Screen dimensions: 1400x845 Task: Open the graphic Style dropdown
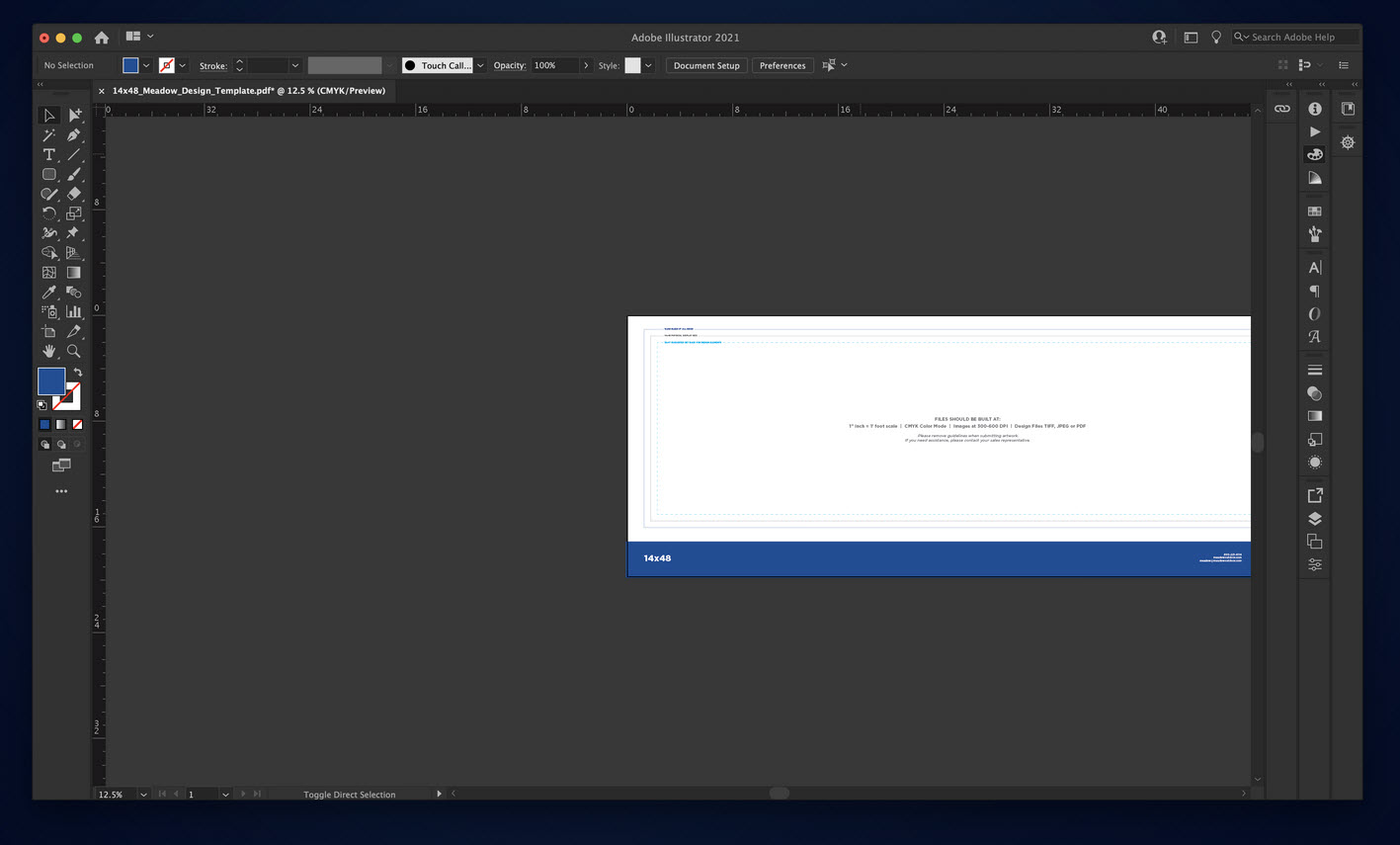click(x=648, y=65)
